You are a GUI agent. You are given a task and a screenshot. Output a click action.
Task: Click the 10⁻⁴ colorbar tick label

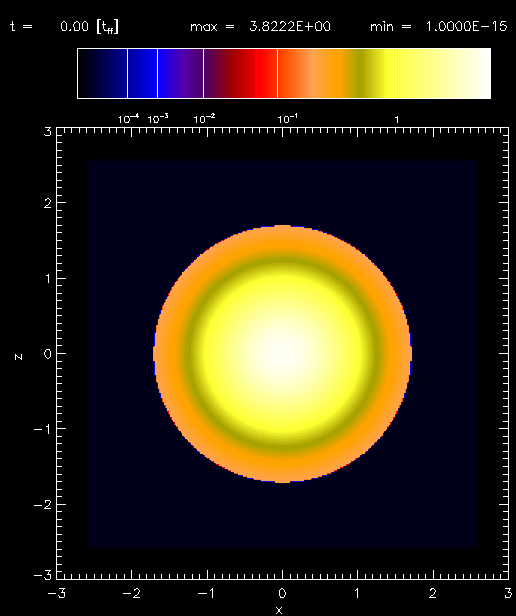pos(129,119)
